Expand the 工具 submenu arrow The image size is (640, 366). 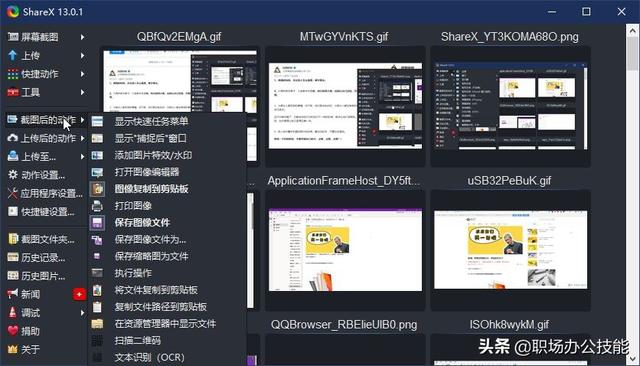coord(82,92)
